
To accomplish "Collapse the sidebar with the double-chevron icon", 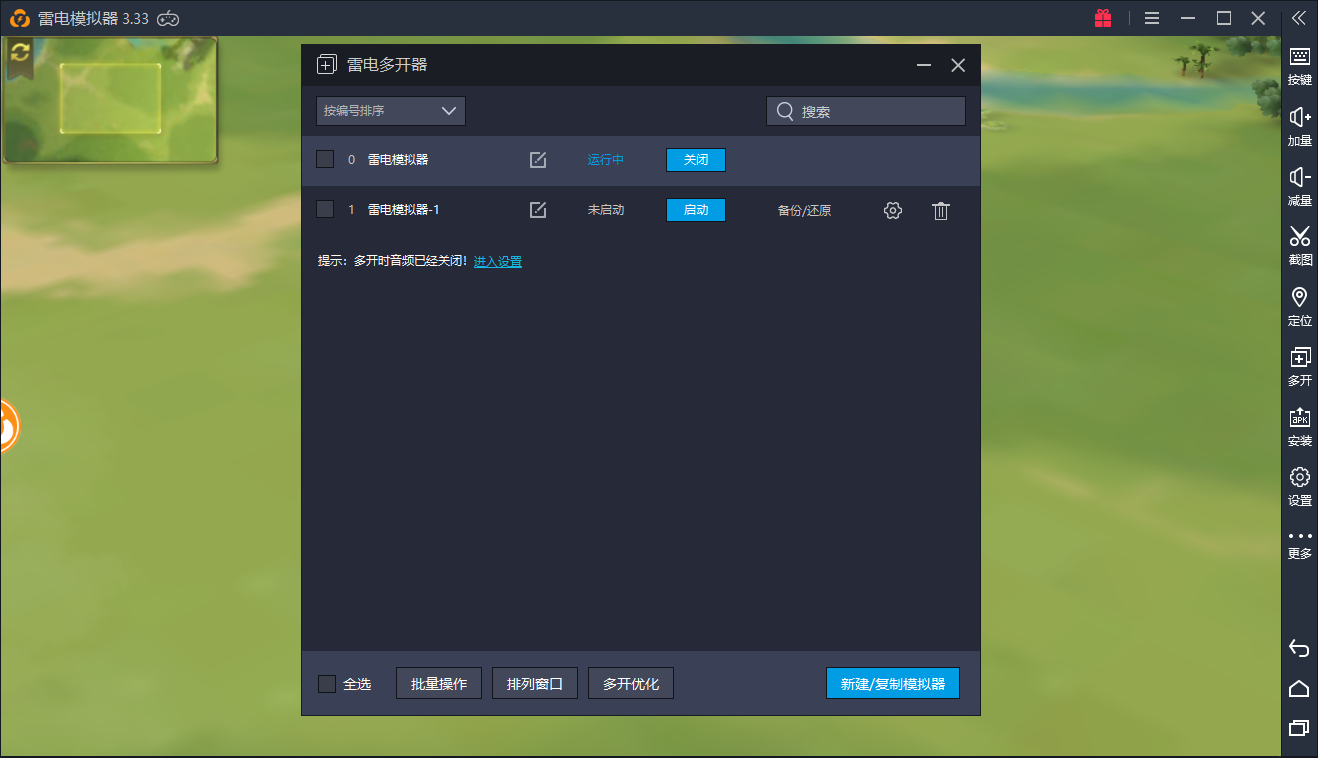I will (x=1299, y=18).
